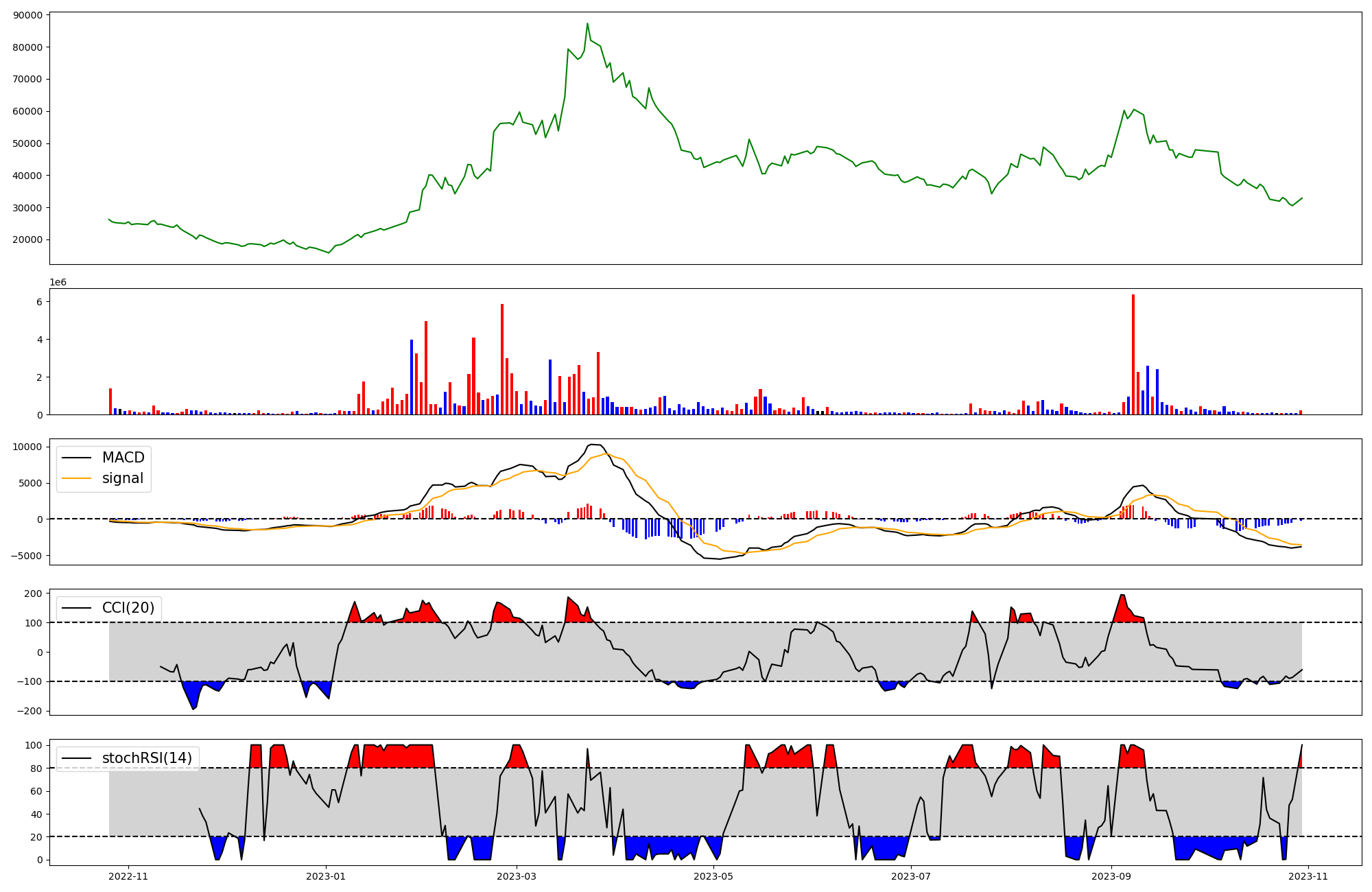
Task: Click the 2023-11 date tick label
Action: tap(1308, 876)
